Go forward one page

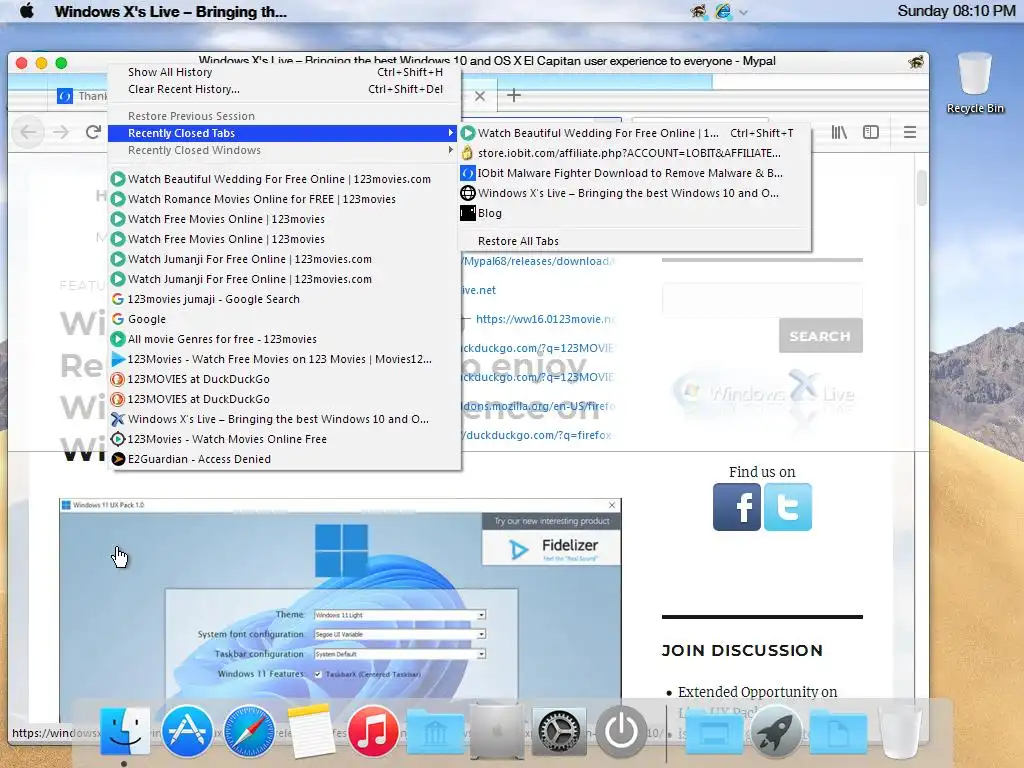(x=61, y=133)
